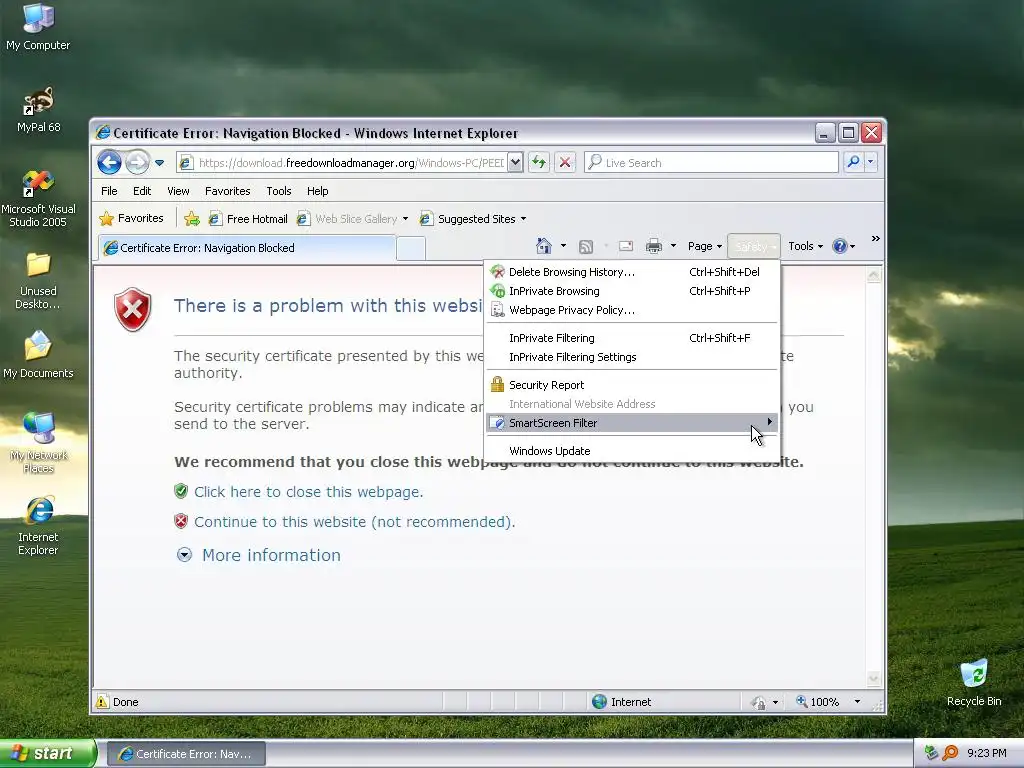Click the Help question mark icon

click(840, 246)
